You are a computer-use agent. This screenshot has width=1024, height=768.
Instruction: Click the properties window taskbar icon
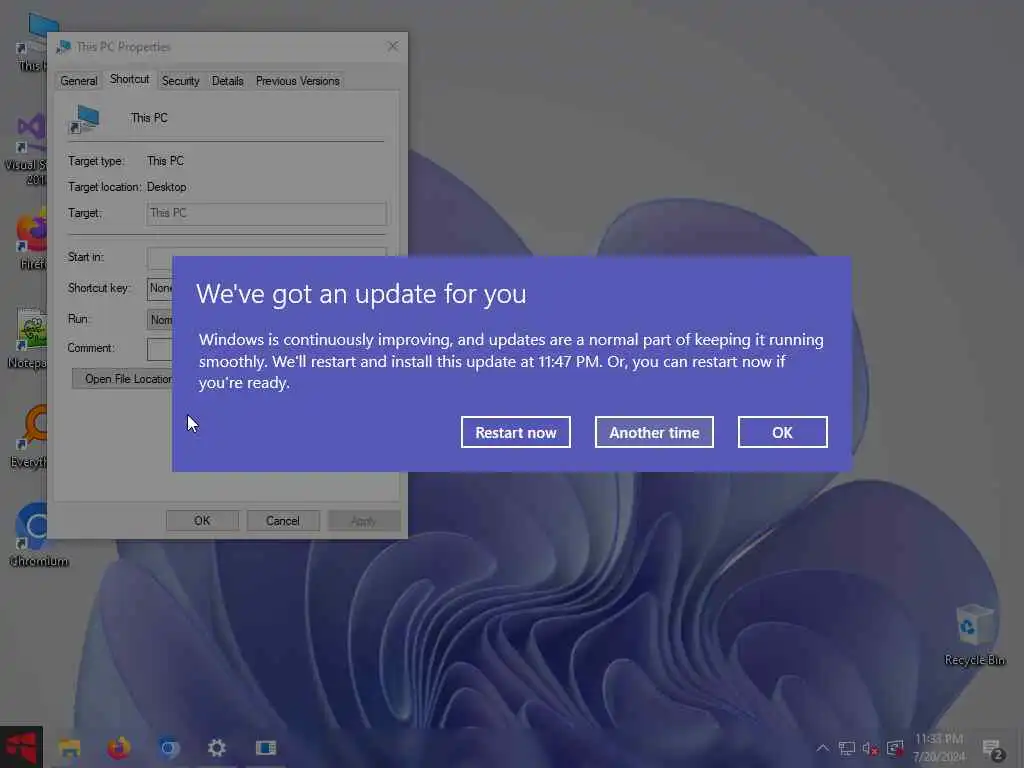[x=266, y=747]
